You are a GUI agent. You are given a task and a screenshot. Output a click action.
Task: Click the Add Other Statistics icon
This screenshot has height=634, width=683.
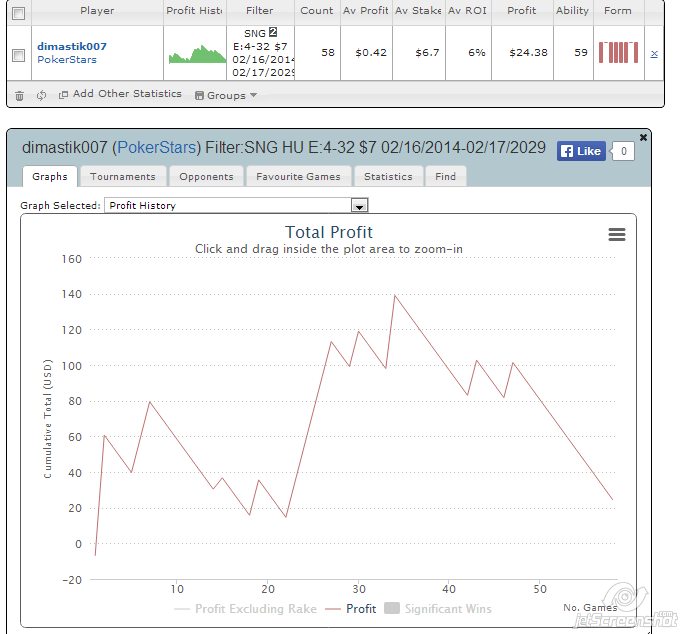tap(63, 94)
